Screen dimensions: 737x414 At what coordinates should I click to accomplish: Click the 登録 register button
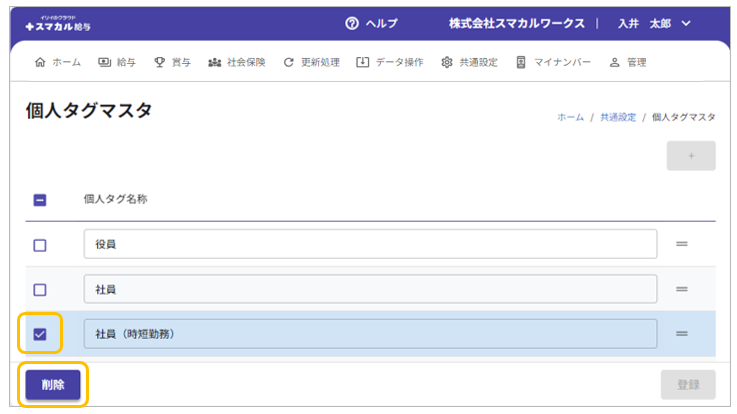687,385
